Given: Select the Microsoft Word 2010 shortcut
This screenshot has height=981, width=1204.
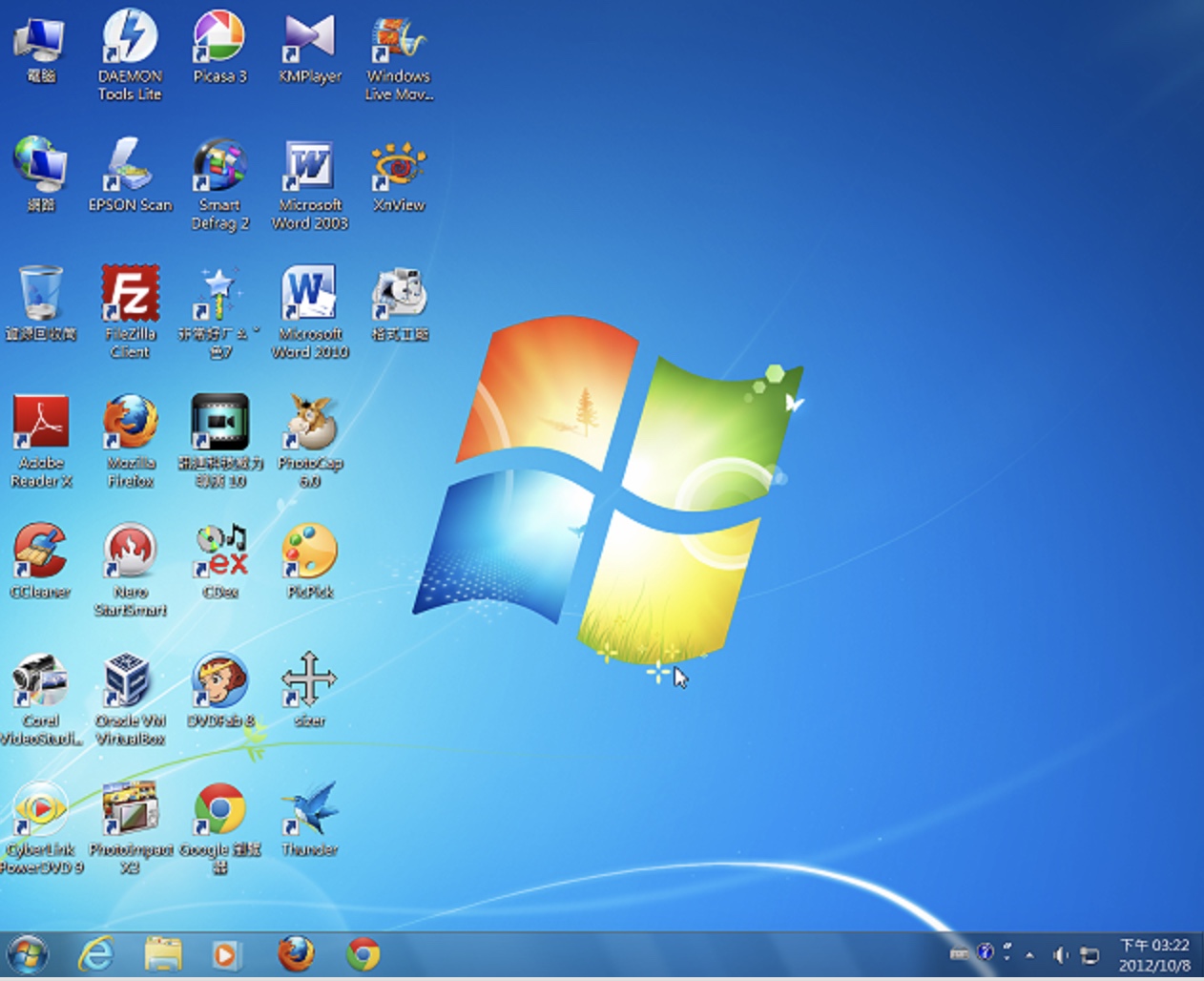Looking at the screenshot, I should tap(310, 313).
